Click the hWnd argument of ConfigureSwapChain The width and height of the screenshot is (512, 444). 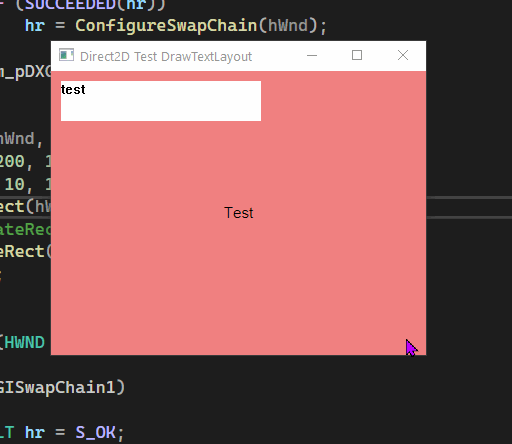[x=288, y=26]
